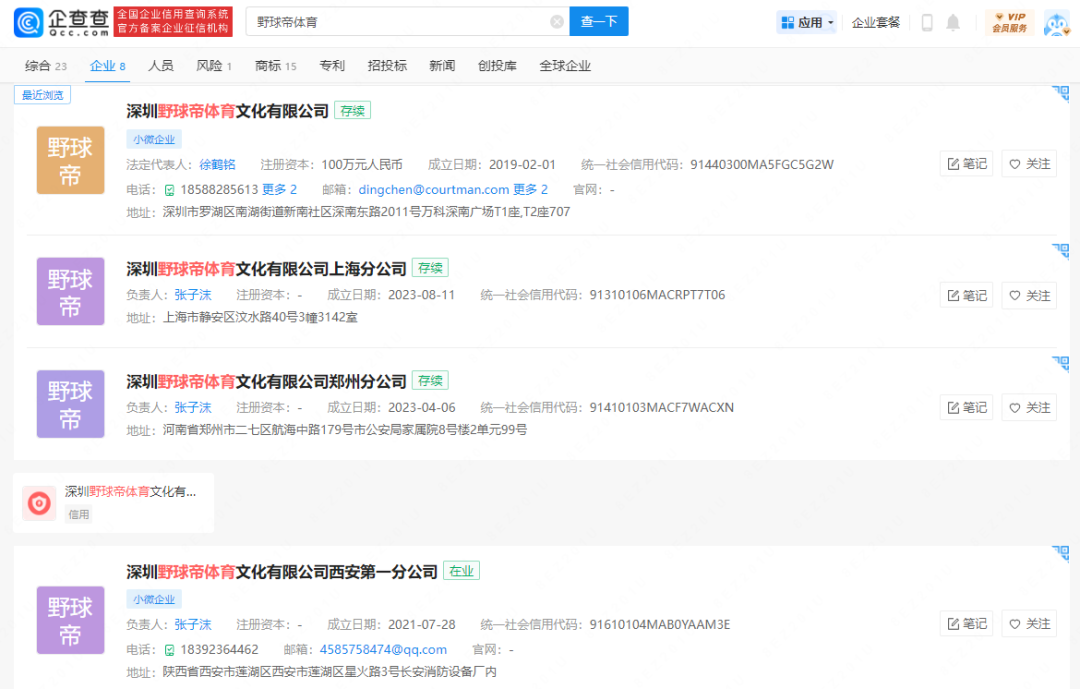Open the notification bell icon
Screen dimensions: 1080x689
[x=953, y=22]
